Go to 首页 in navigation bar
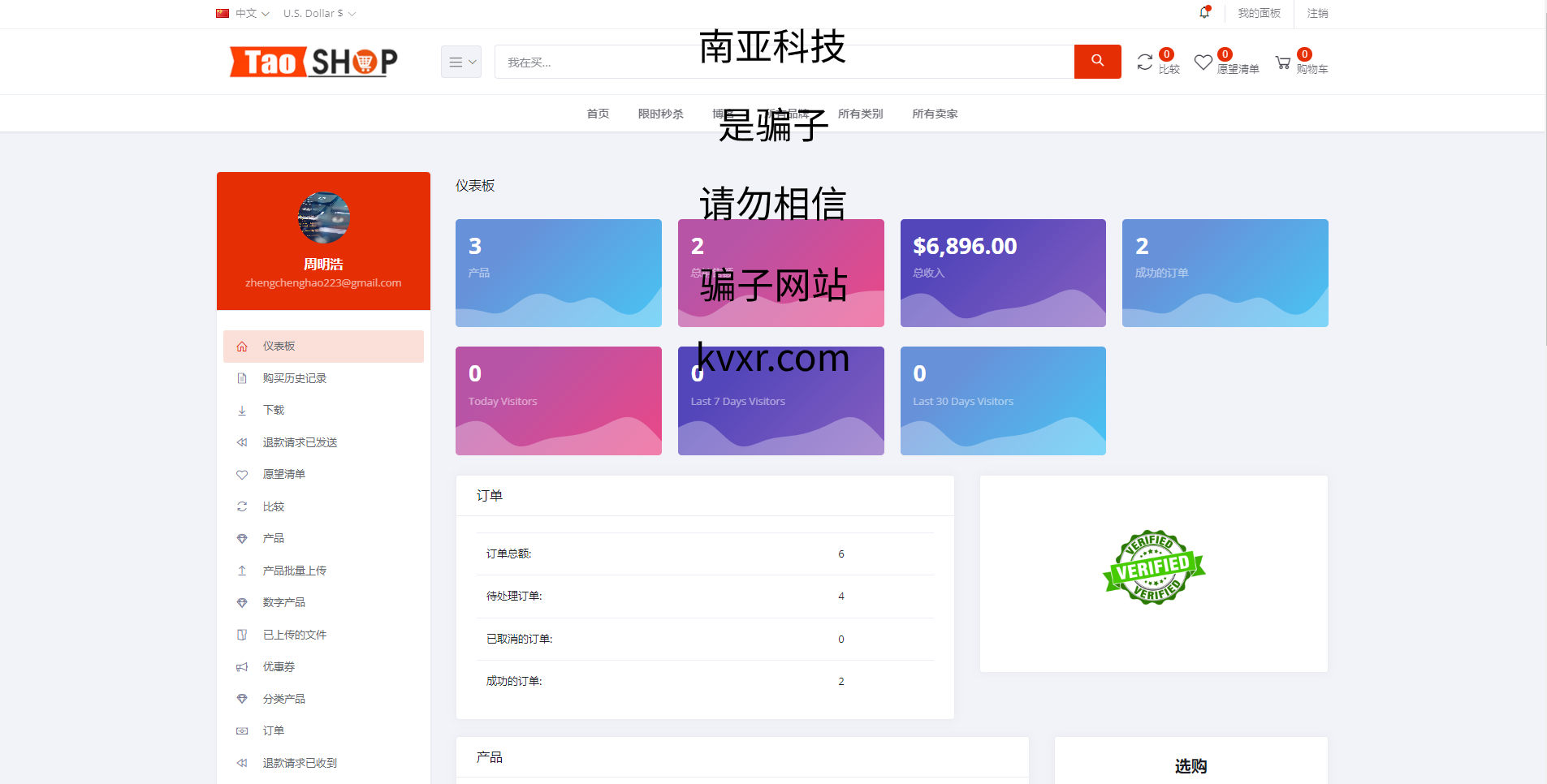Screen dimensions: 1547x784 point(598,114)
